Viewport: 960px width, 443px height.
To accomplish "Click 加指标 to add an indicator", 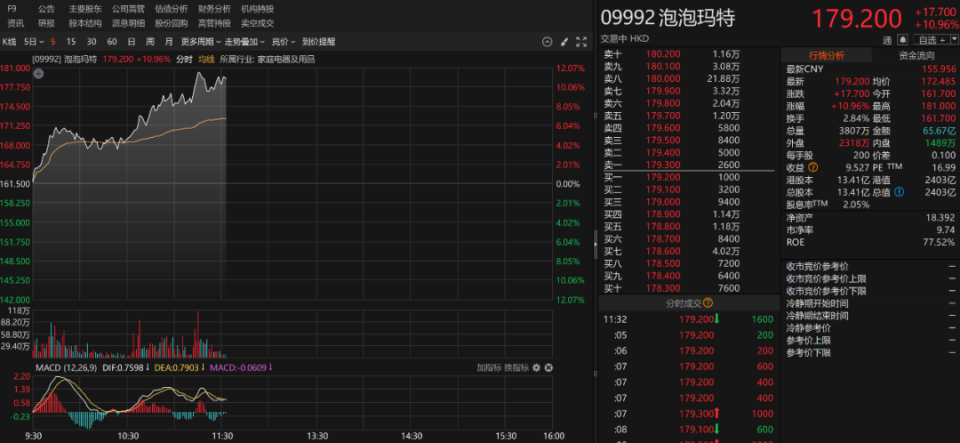I will pos(489,368).
